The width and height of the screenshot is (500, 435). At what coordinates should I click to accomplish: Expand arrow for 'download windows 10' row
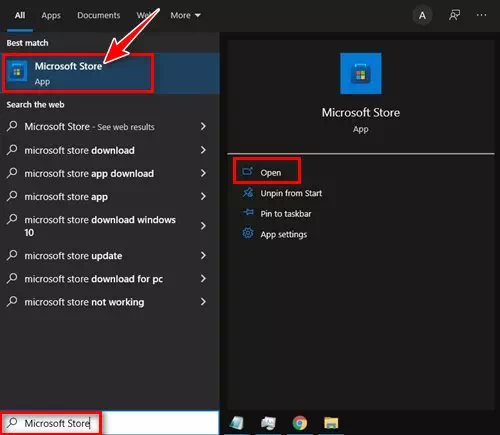coord(203,226)
